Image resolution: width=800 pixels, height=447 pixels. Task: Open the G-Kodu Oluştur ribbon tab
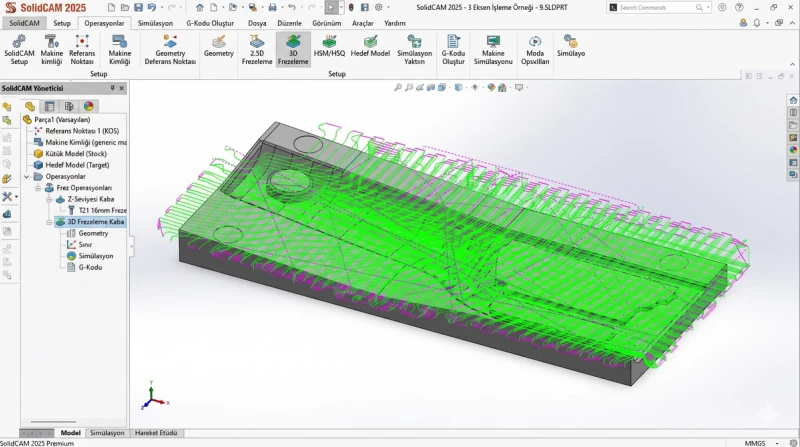point(210,23)
